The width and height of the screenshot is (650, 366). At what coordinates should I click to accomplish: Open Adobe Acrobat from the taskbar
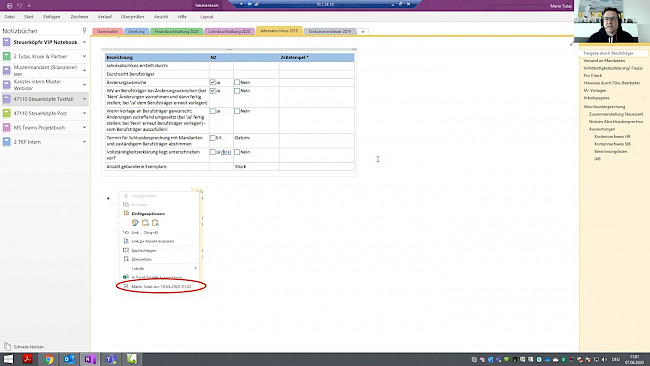tap(28, 359)
